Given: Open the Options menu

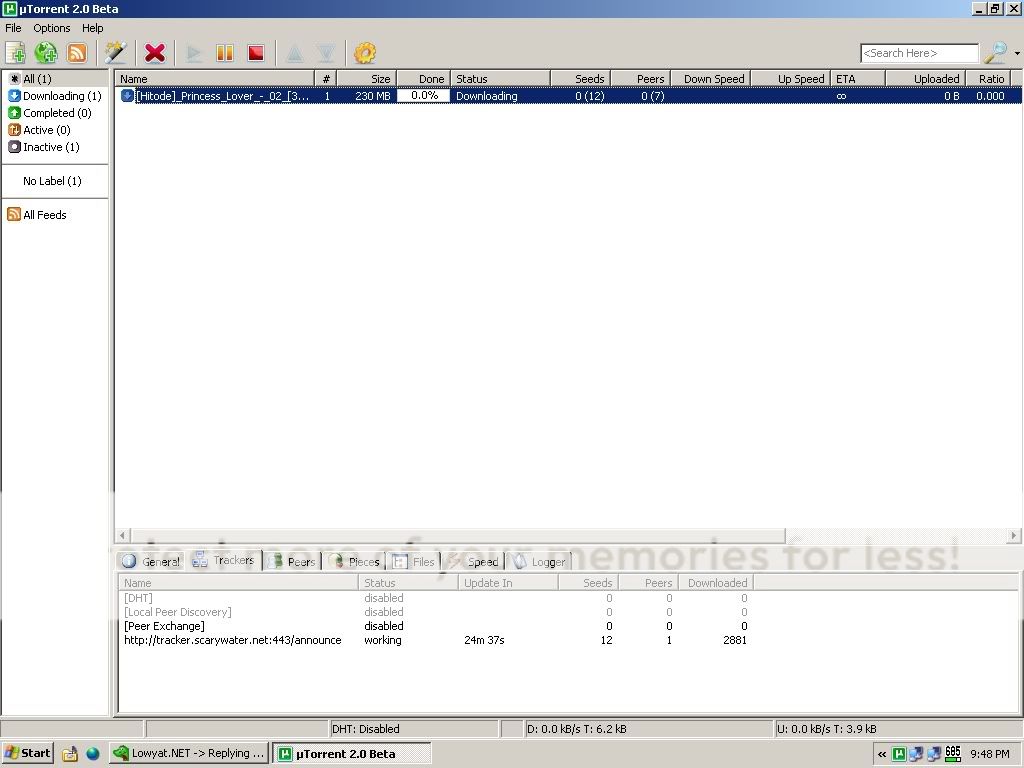Looking at the screenshot, I should click(52, 28).
